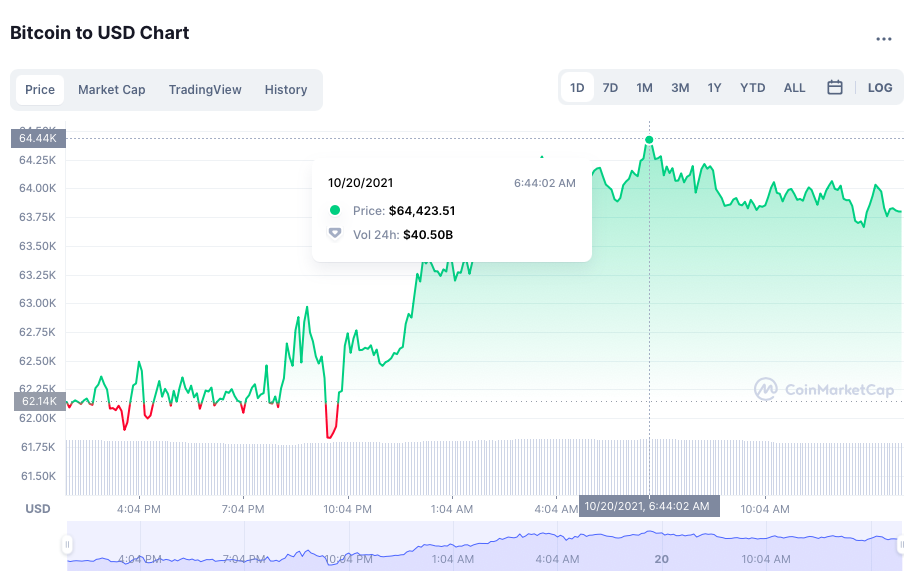Open the calendar date range picker

pyautogui.click(x=835, y=88)
